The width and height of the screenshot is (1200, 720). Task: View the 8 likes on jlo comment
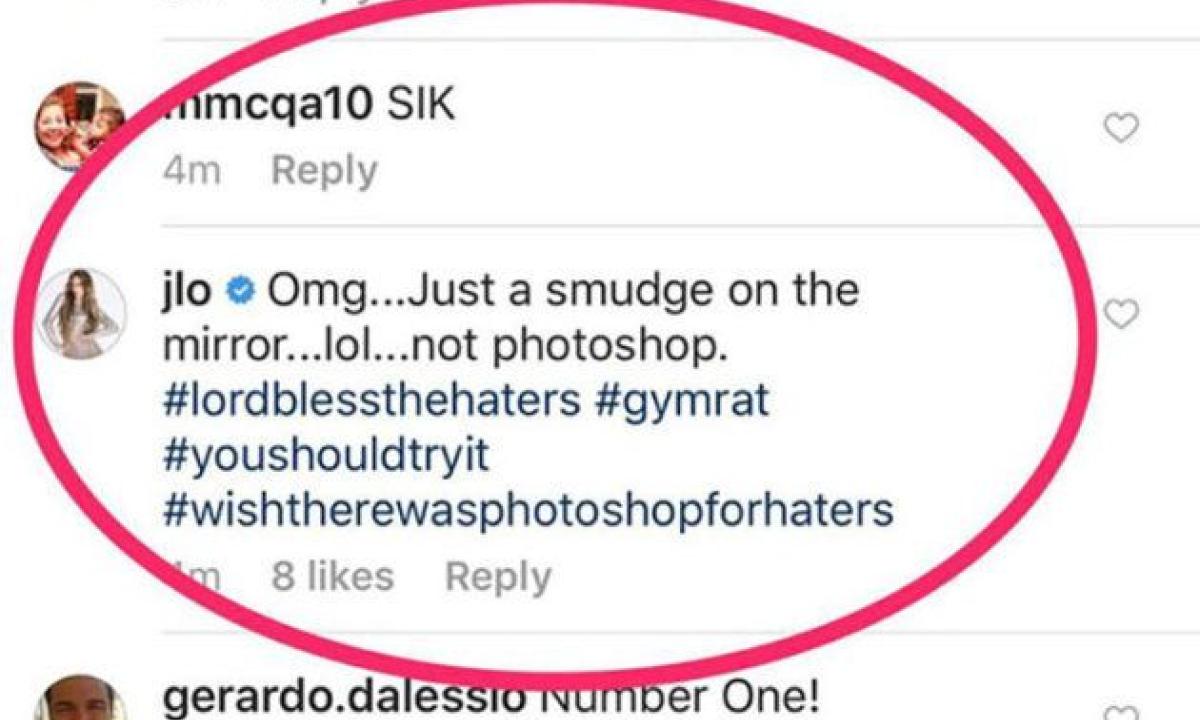click(x=332, y=576)
